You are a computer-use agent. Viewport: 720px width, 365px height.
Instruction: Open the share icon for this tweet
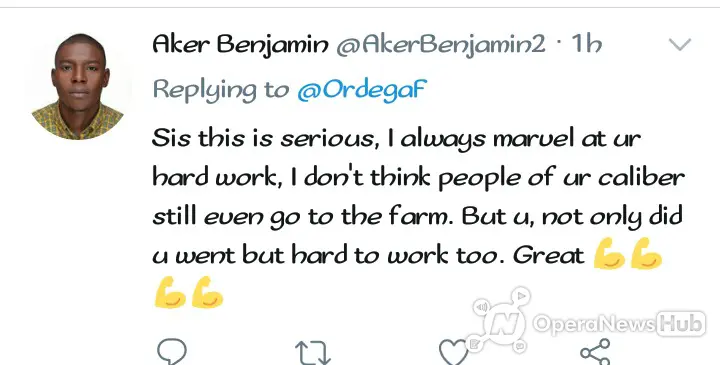pyautogui.click(x=595, y=352)
